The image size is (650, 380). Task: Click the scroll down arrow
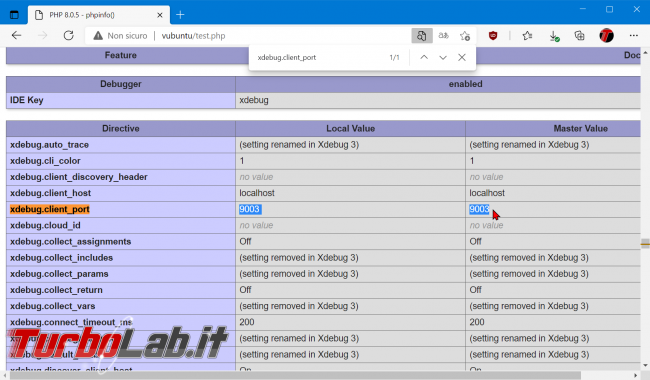645,365
